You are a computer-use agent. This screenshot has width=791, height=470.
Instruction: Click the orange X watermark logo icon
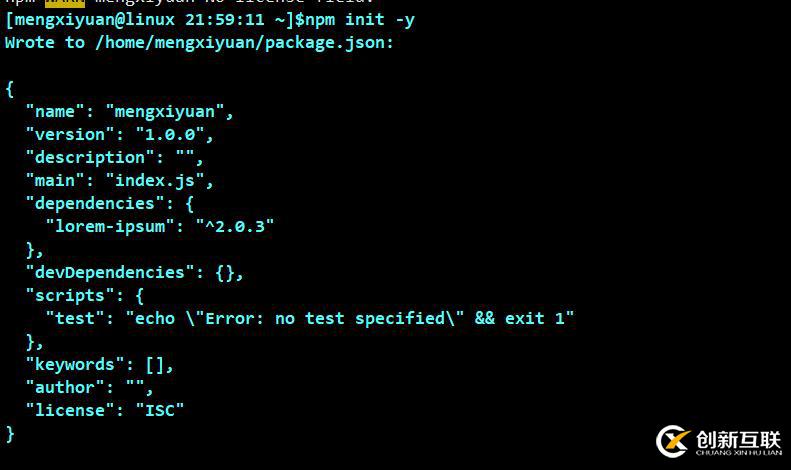[673, 441]
